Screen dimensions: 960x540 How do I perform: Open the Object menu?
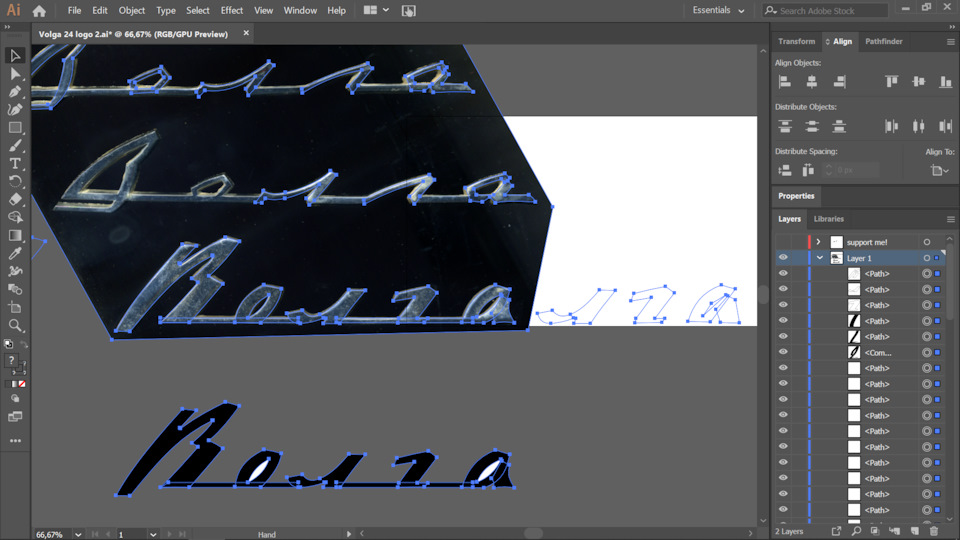(x=132, y=10)
